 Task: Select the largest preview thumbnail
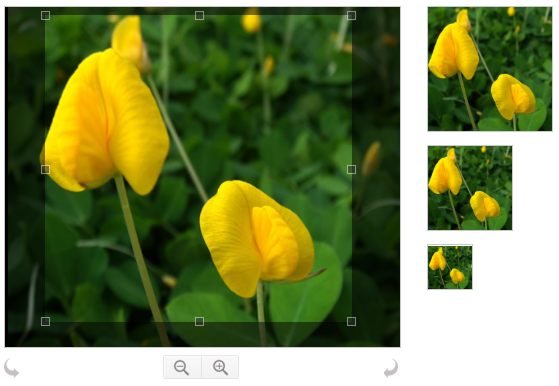pos(490,69)
